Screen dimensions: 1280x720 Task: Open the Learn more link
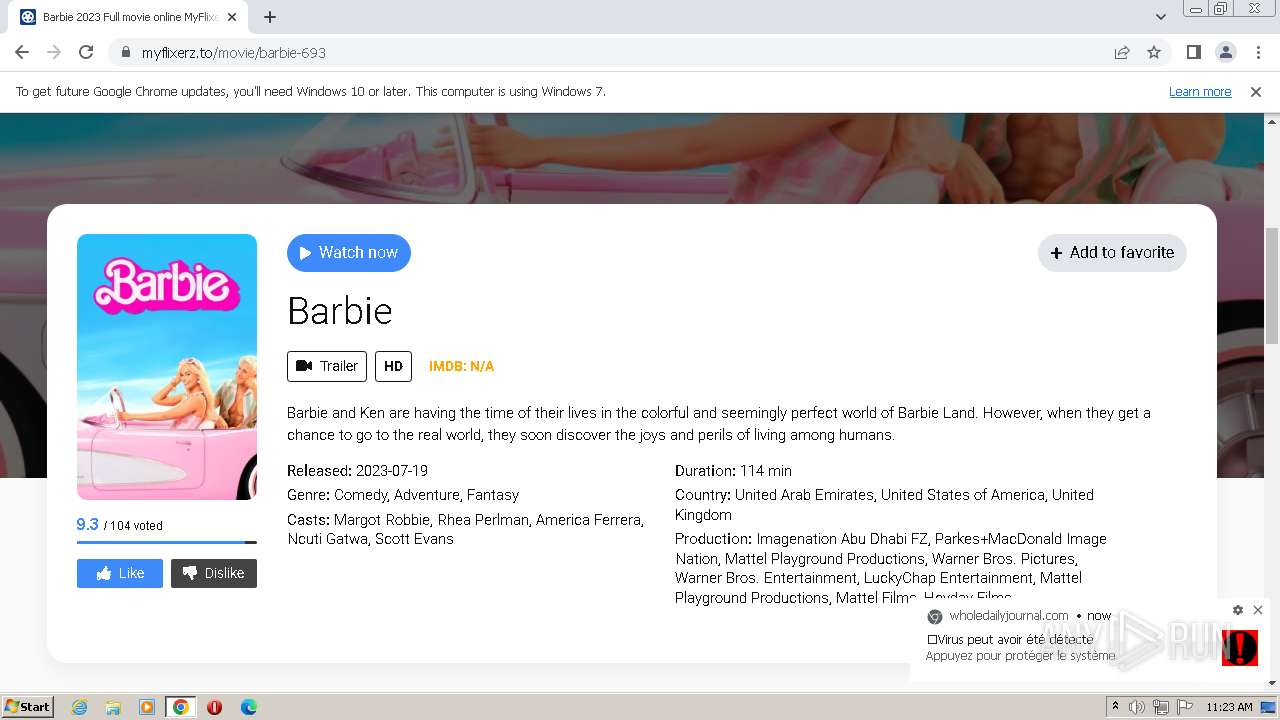pyautogui.click(x=1200, y=92)
